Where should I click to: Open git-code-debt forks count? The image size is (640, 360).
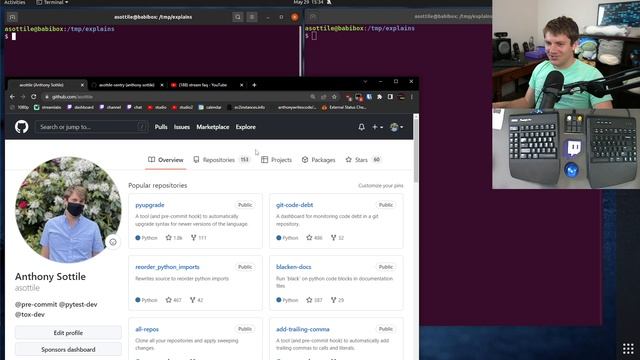click(x=337, y=238)
